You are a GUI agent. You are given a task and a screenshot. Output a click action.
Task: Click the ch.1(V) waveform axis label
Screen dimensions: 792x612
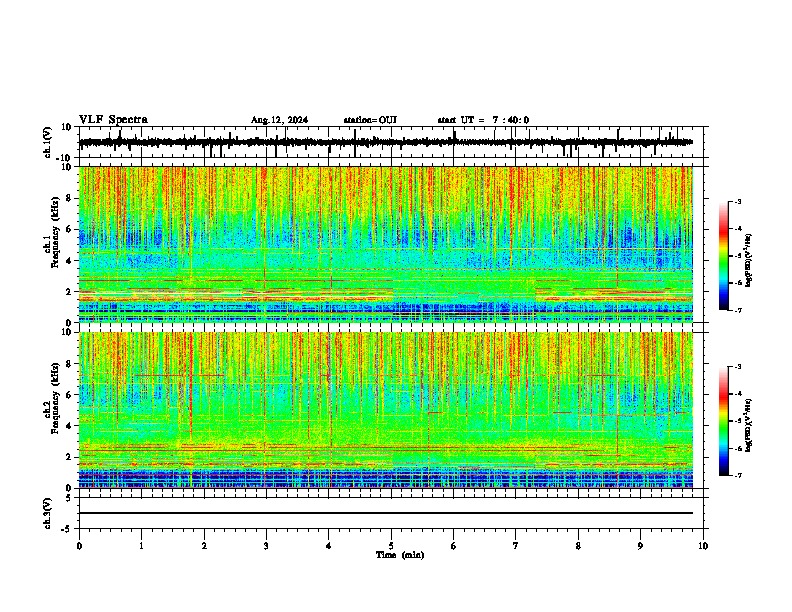[48, 142]
